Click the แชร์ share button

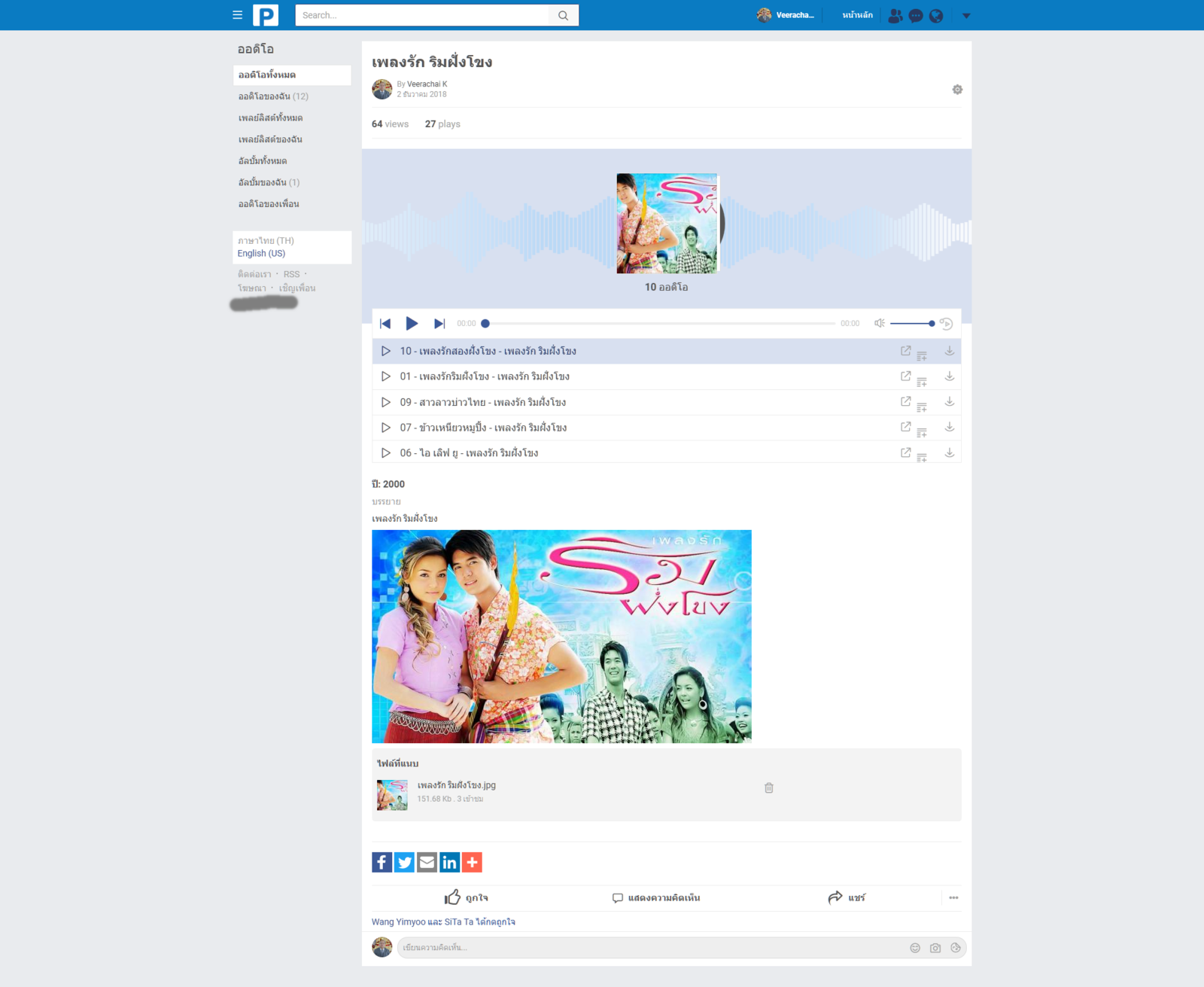pos(847,897)
